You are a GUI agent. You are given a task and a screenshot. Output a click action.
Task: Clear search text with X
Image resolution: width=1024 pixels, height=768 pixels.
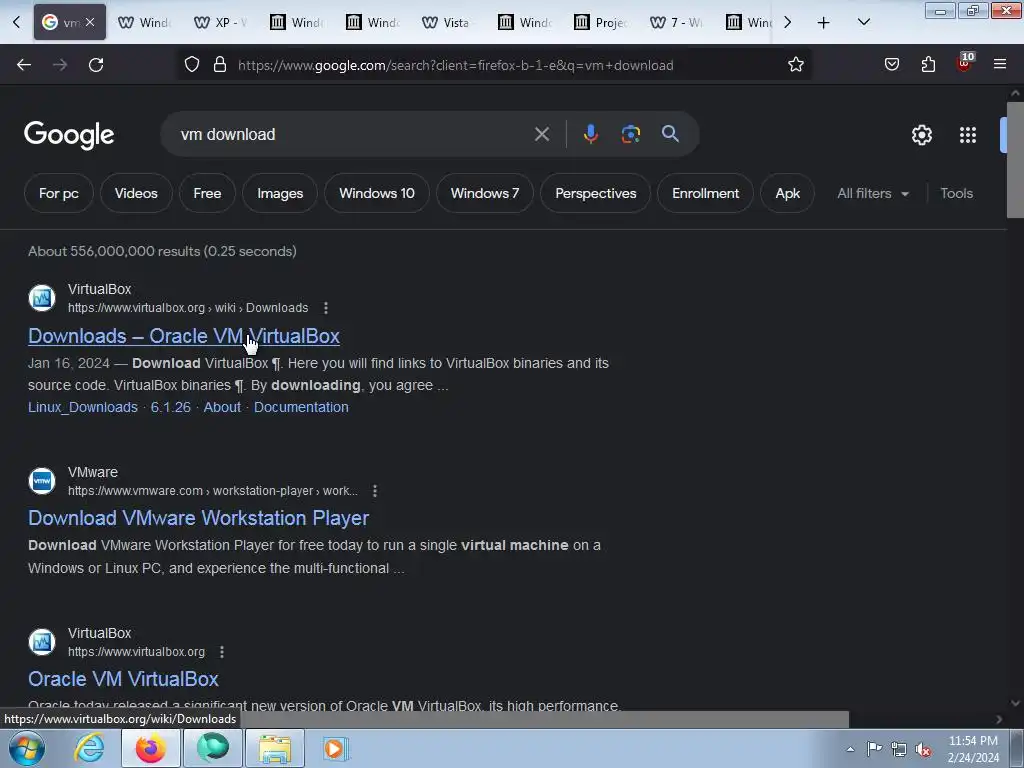click(541, 135)
